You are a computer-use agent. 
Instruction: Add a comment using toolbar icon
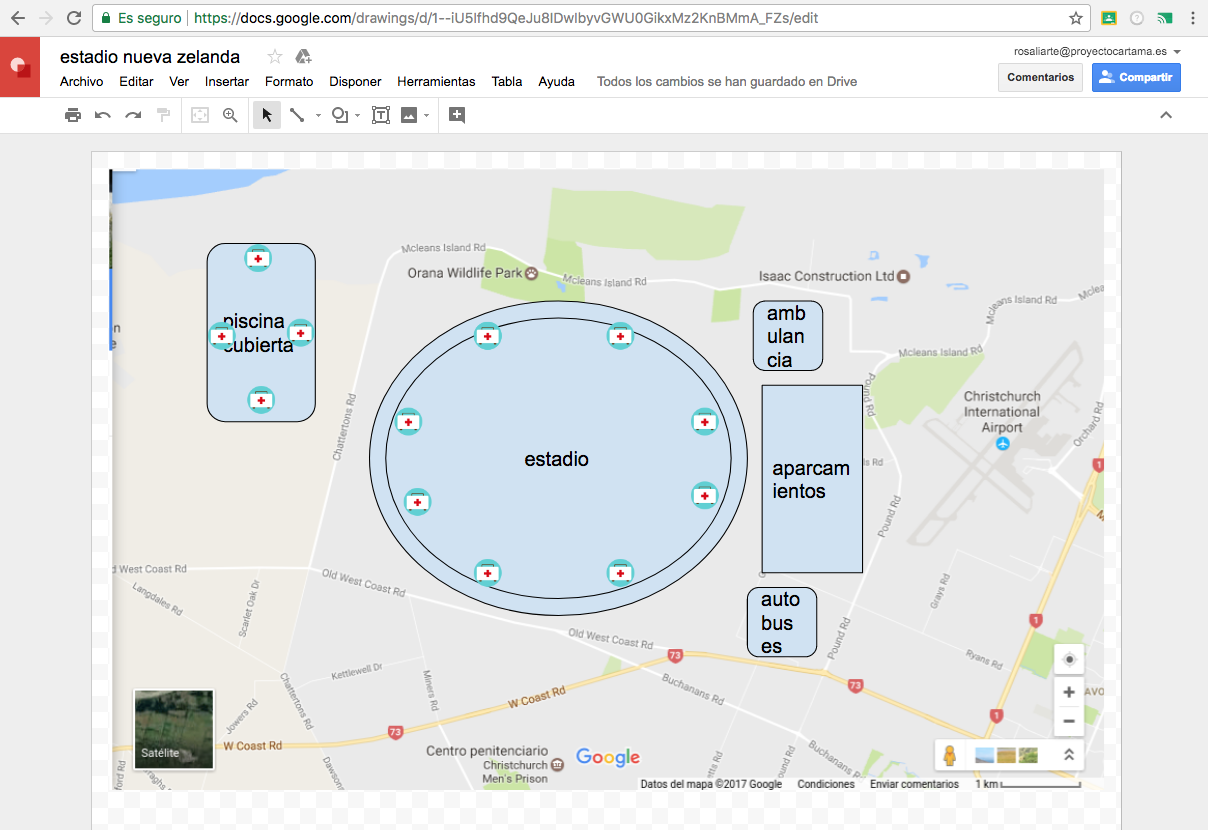[x=457, y=115]
